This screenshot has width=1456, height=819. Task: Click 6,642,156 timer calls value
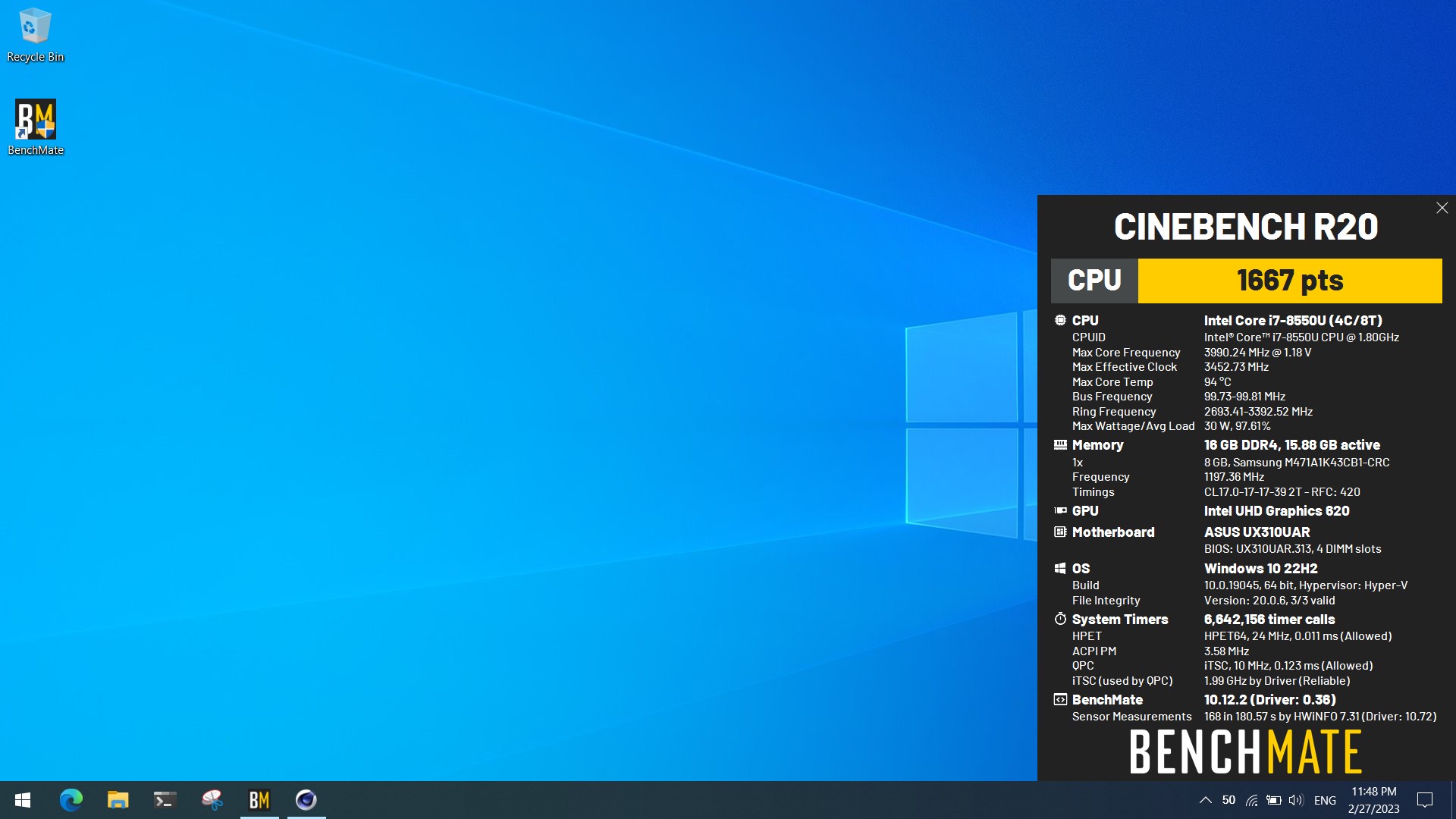click(x=1269, y=620)
